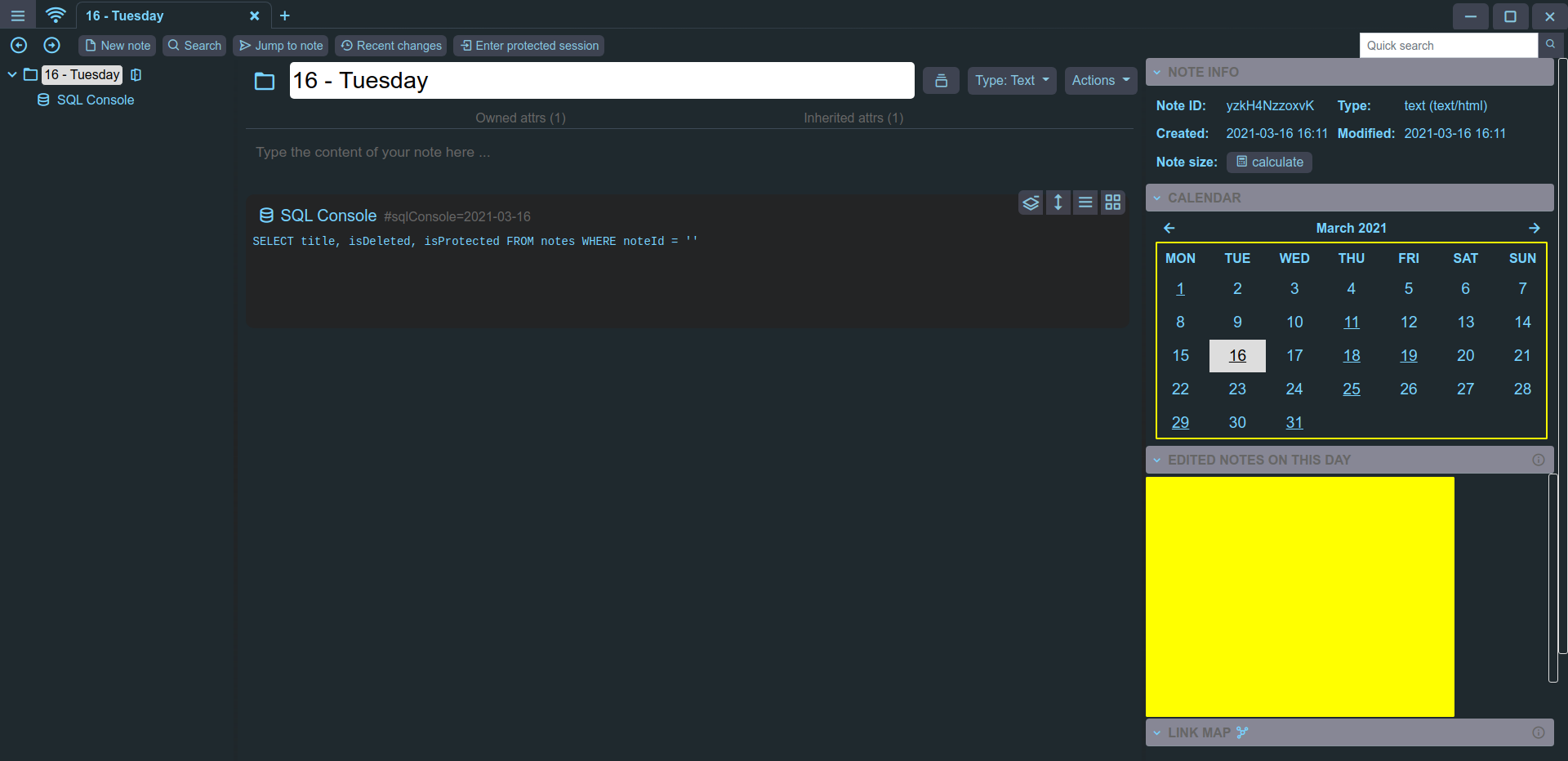Open March 31 in calendar
The height and width of the screenshot is (761, 1568).
(1294, 423)
